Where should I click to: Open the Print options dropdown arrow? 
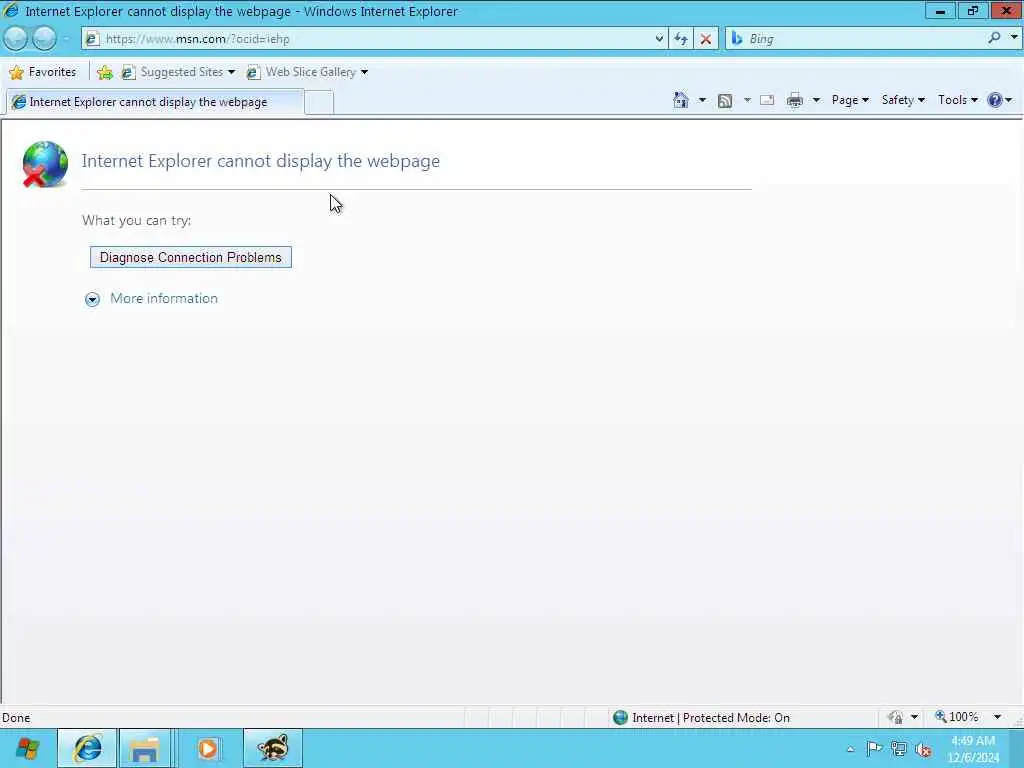(816, 100)
